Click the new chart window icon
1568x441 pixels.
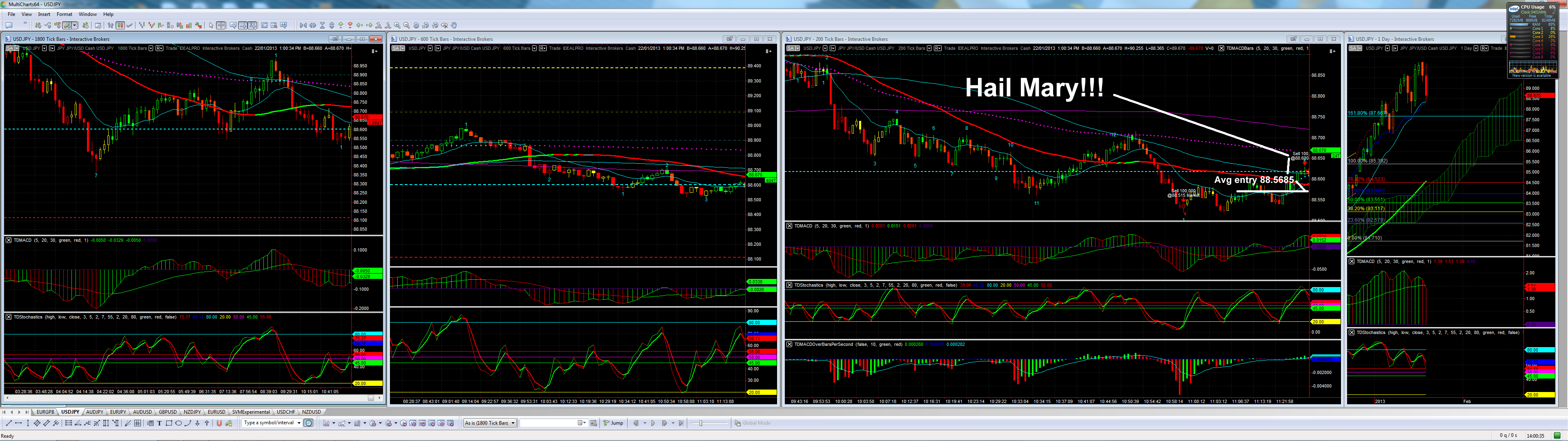pyautogui.click(x=9, y=25)
